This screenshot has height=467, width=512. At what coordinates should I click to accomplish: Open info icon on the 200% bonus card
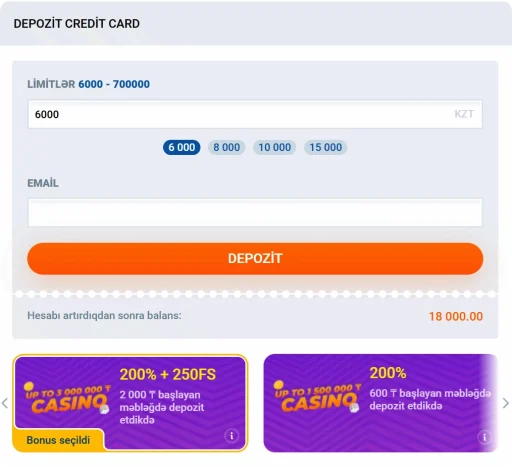484,437
